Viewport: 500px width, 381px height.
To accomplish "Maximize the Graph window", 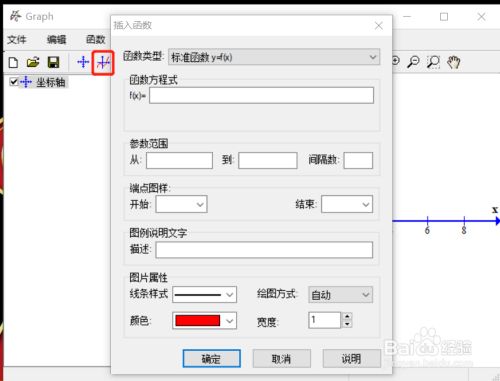I will [x=444, y=17].
